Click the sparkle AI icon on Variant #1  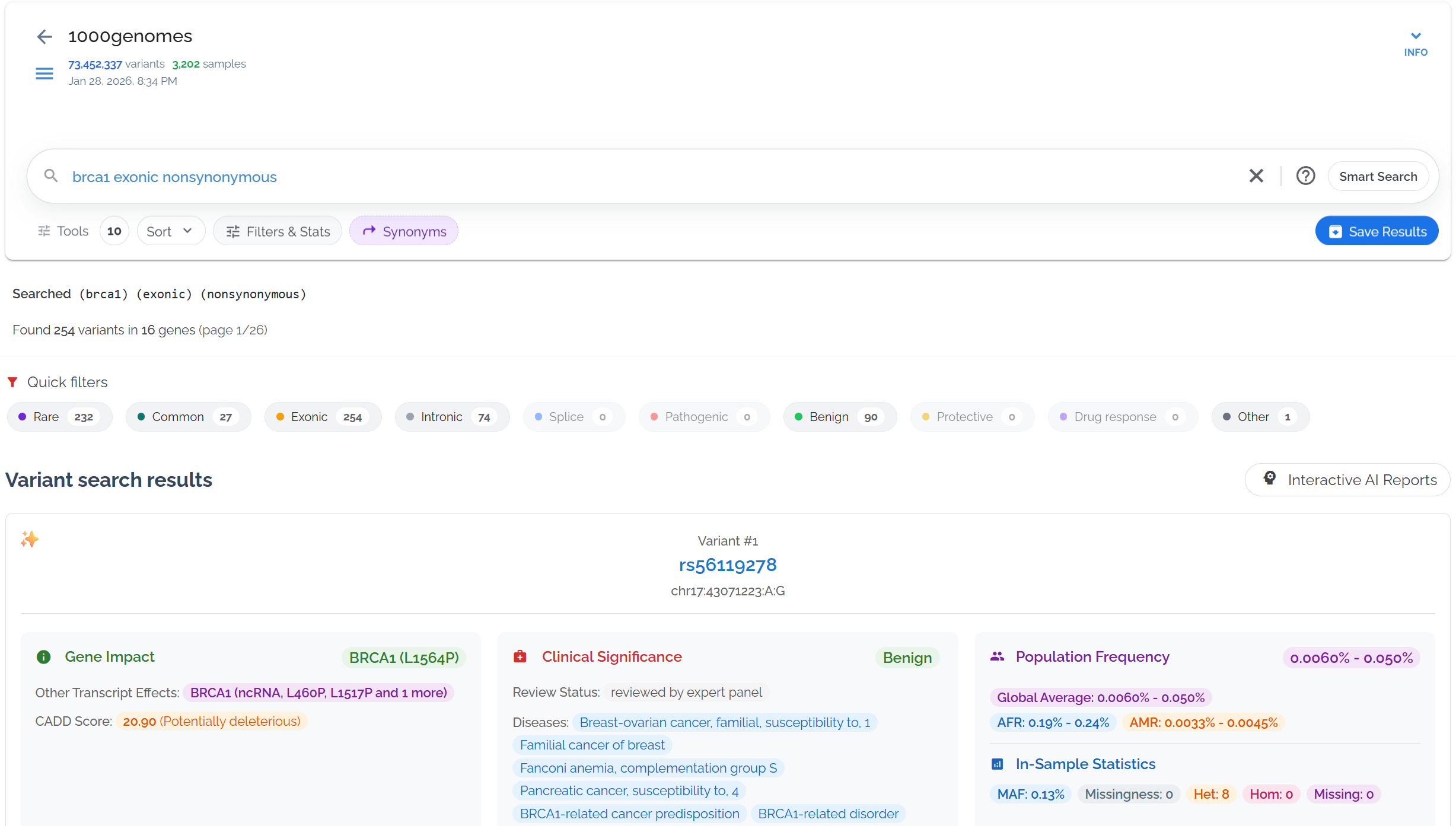(30, 539)
